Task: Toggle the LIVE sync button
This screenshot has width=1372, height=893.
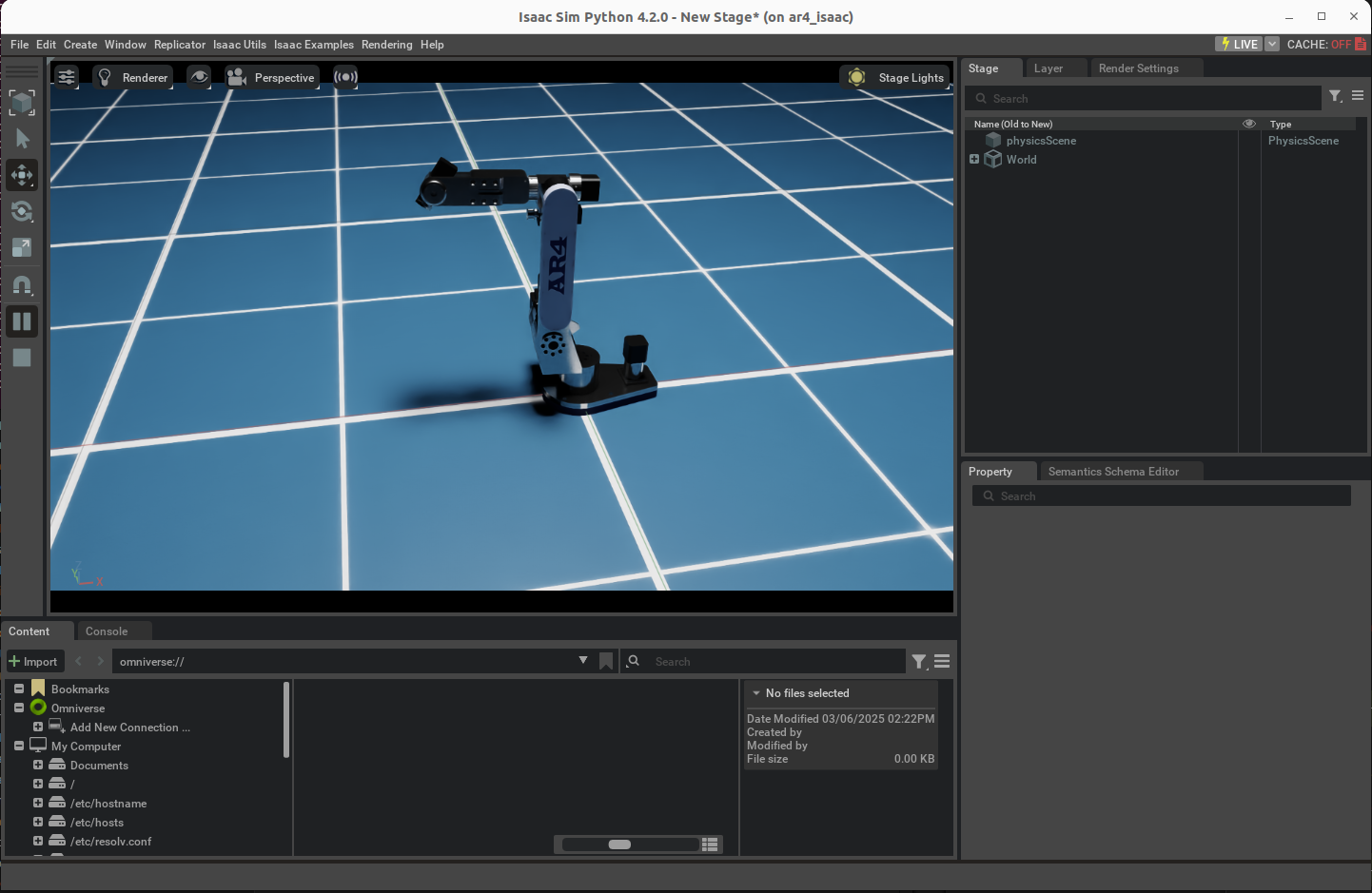Action: [x=1239, y=44]
